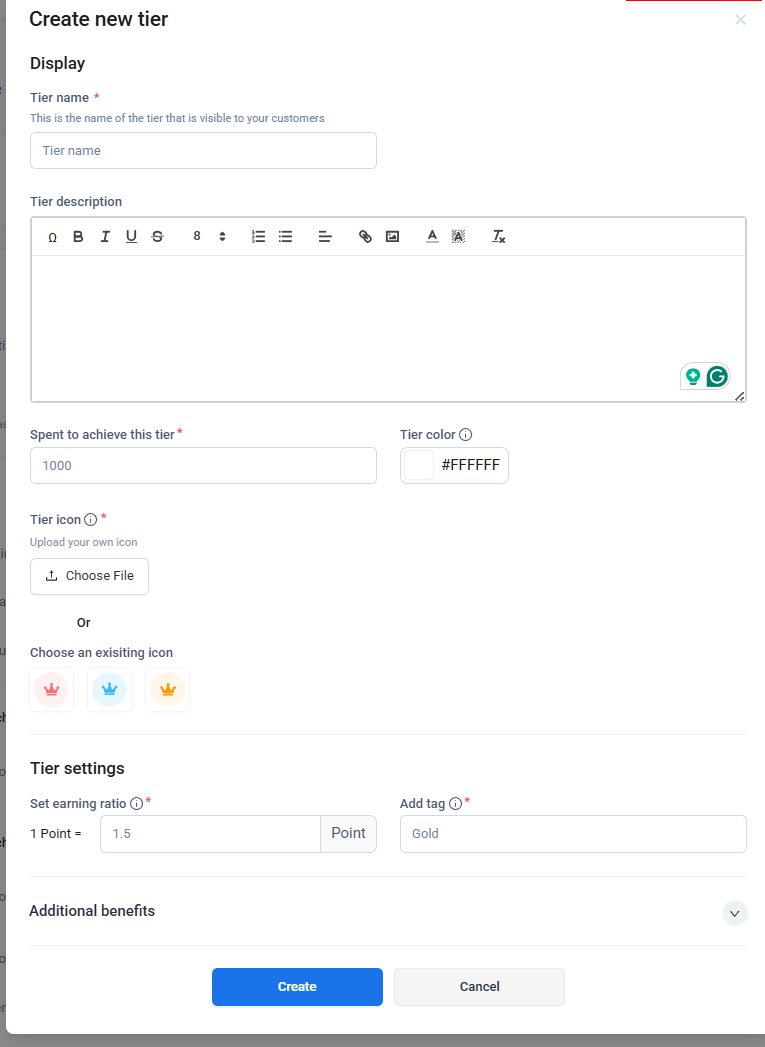Insert a link in tier description

click(365, 237)
